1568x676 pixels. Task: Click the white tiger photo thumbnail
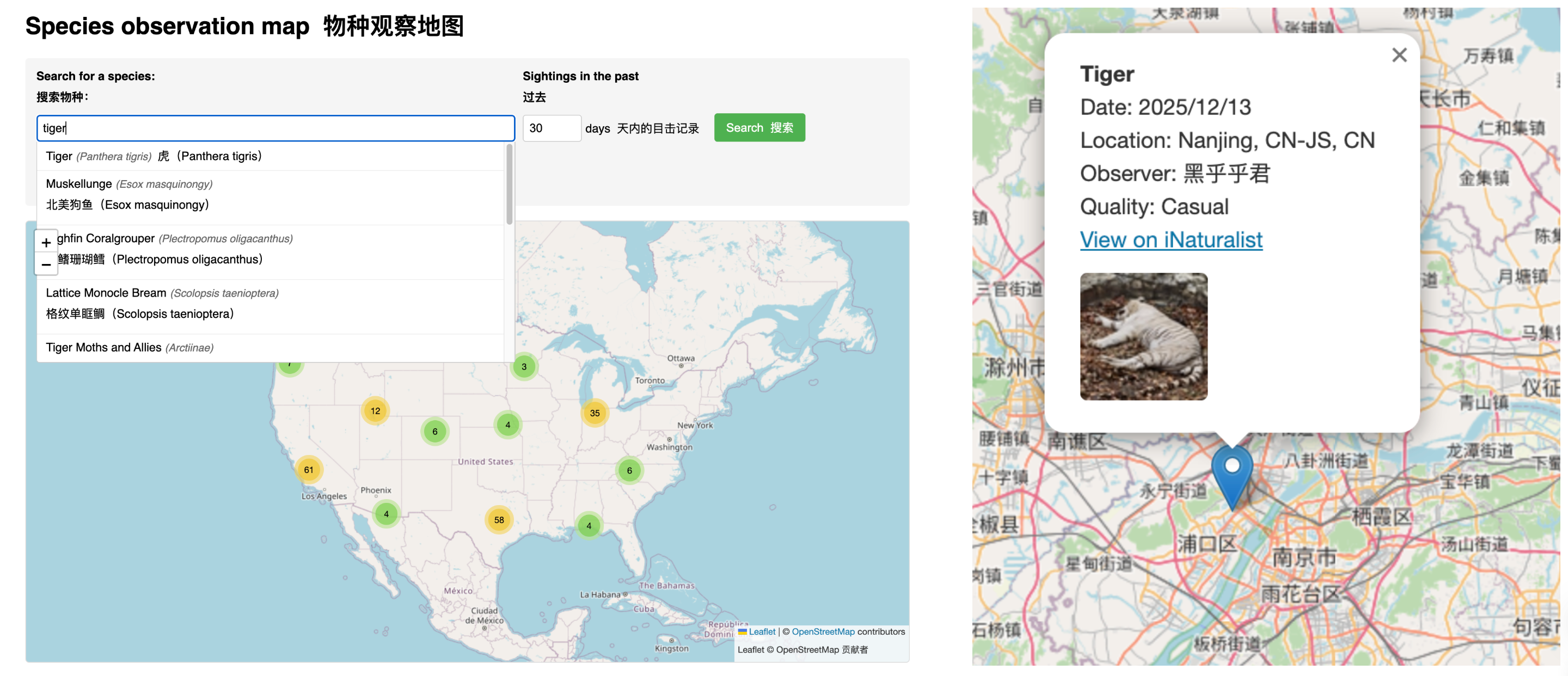(x=1143, y=336)
